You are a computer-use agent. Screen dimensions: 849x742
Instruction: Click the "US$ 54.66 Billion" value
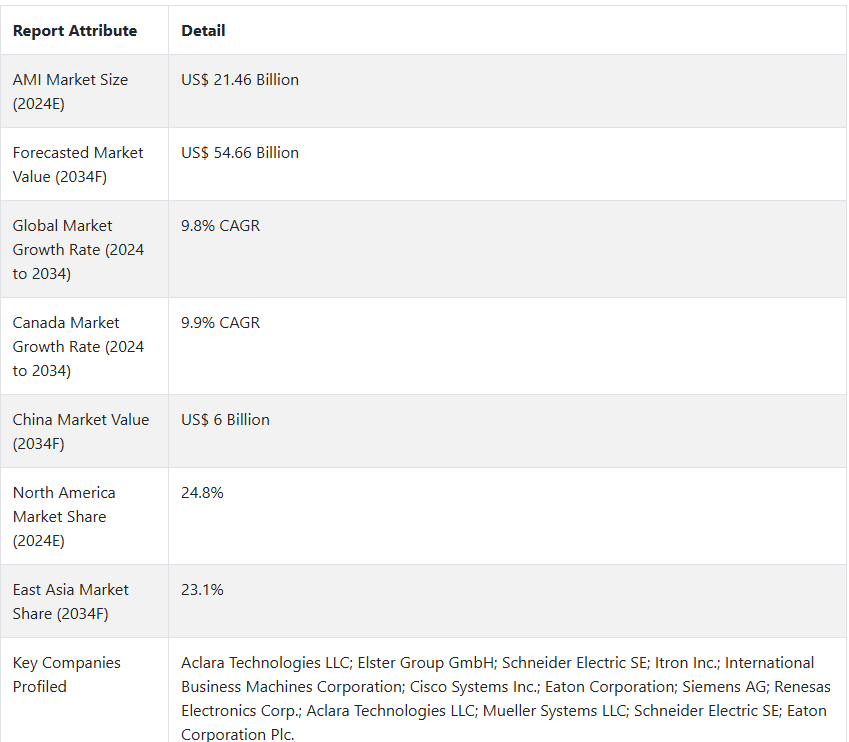(x=240, y=153)
